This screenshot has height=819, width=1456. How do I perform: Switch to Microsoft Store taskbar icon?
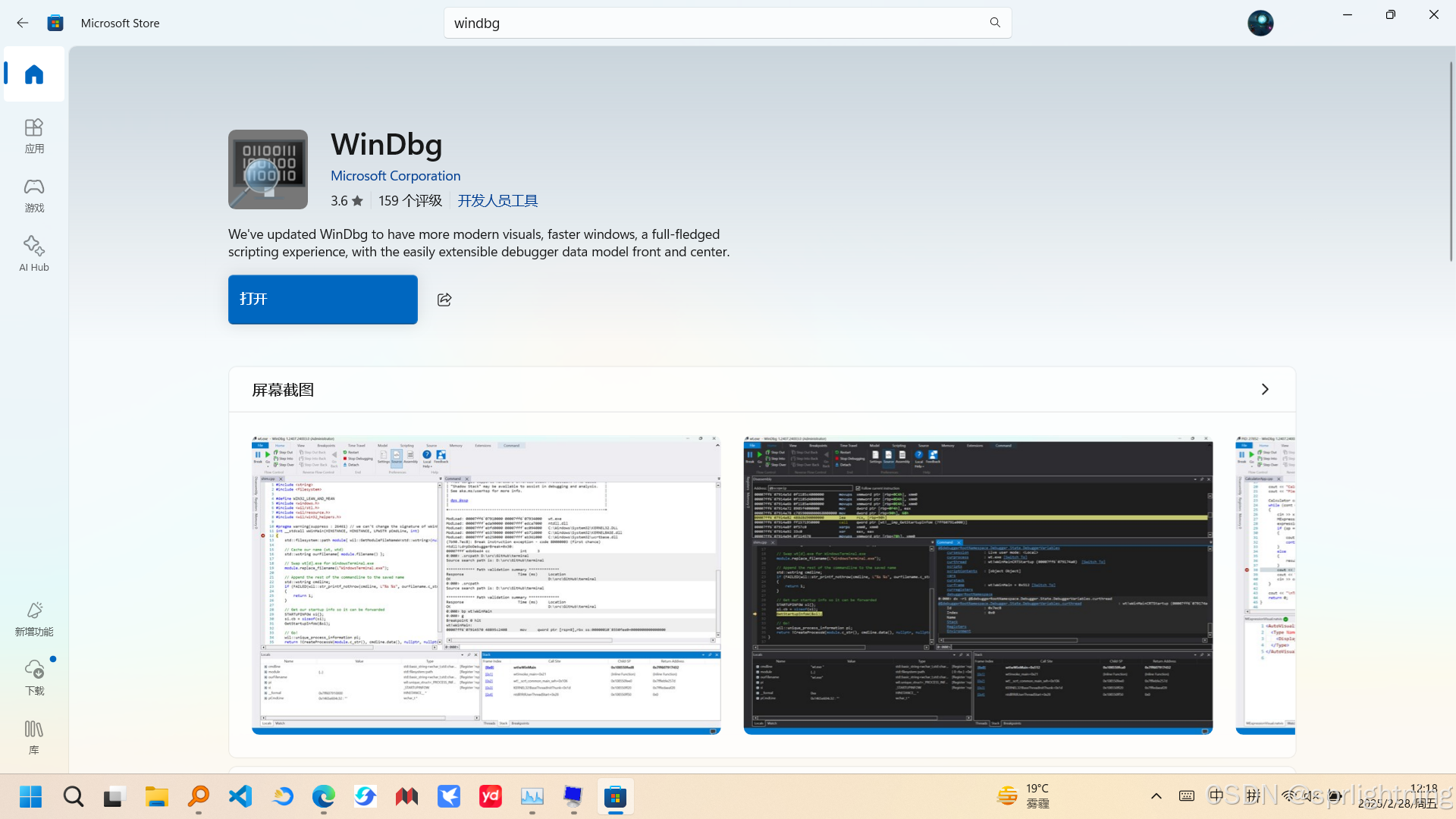click(616, 796)
